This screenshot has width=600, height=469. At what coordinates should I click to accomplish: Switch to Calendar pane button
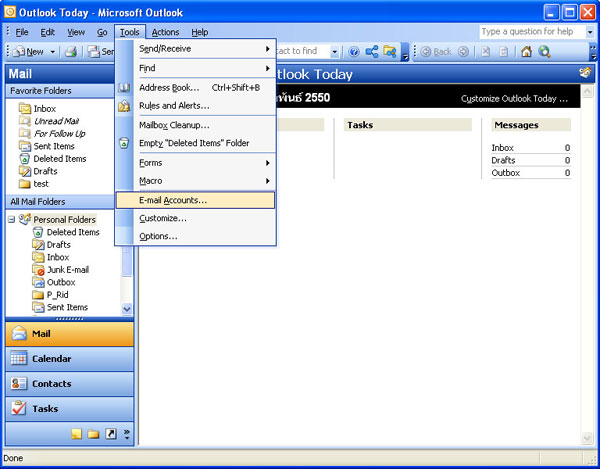pyautogui.click(x=69, y=358)
